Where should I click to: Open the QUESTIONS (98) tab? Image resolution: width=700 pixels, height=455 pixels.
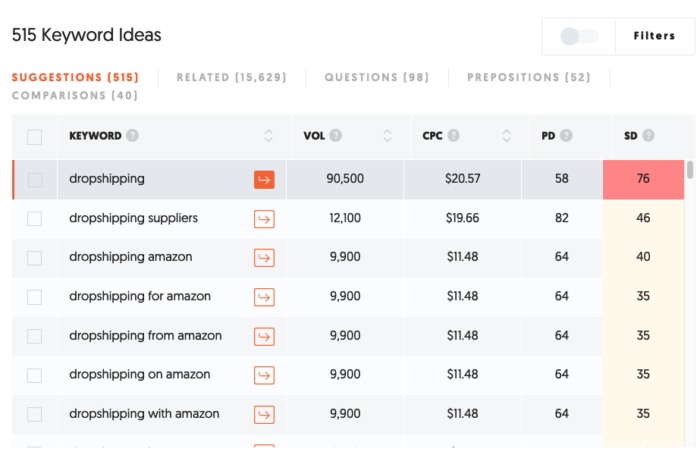point(377,77)
